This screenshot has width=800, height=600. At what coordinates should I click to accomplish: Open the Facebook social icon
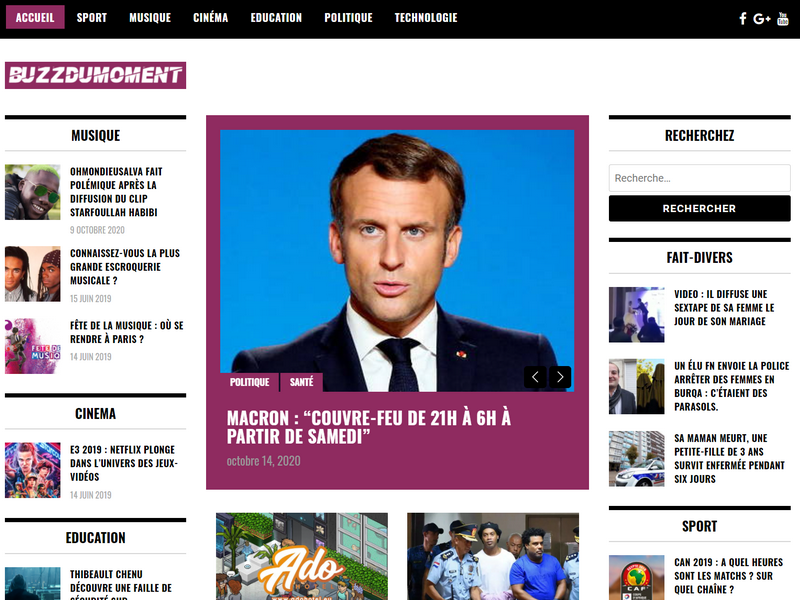pyautogui.click(x=743, y=19)
